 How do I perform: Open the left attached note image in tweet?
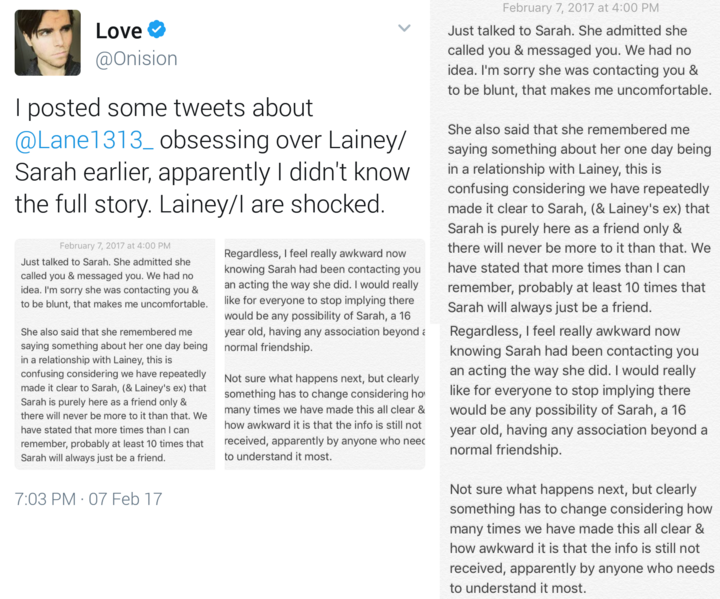click(x=115, y=354)
